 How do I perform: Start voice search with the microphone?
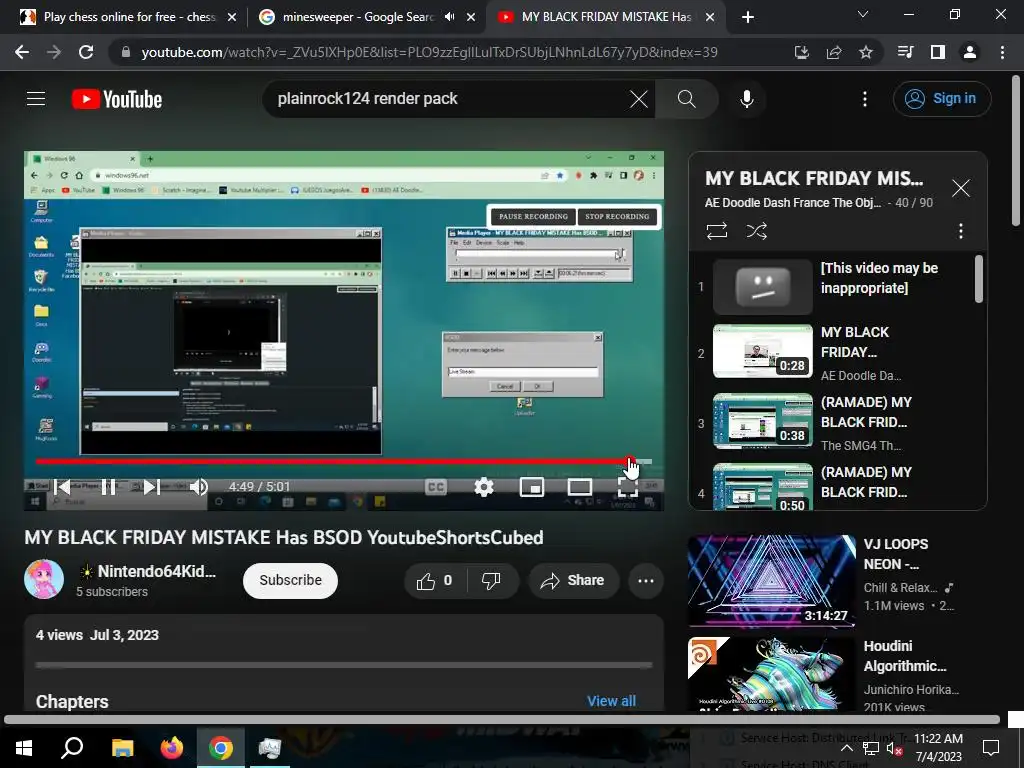coord(746,99)
